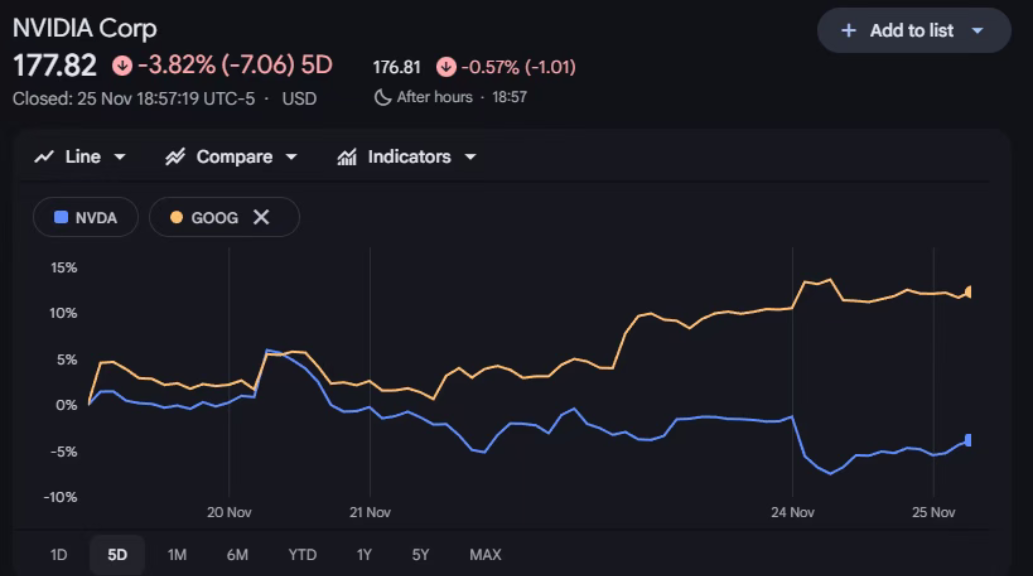This screenshot has width=1033, height=576.
Task: Select the YTD time range tab
Action: [x=301, y=554]
